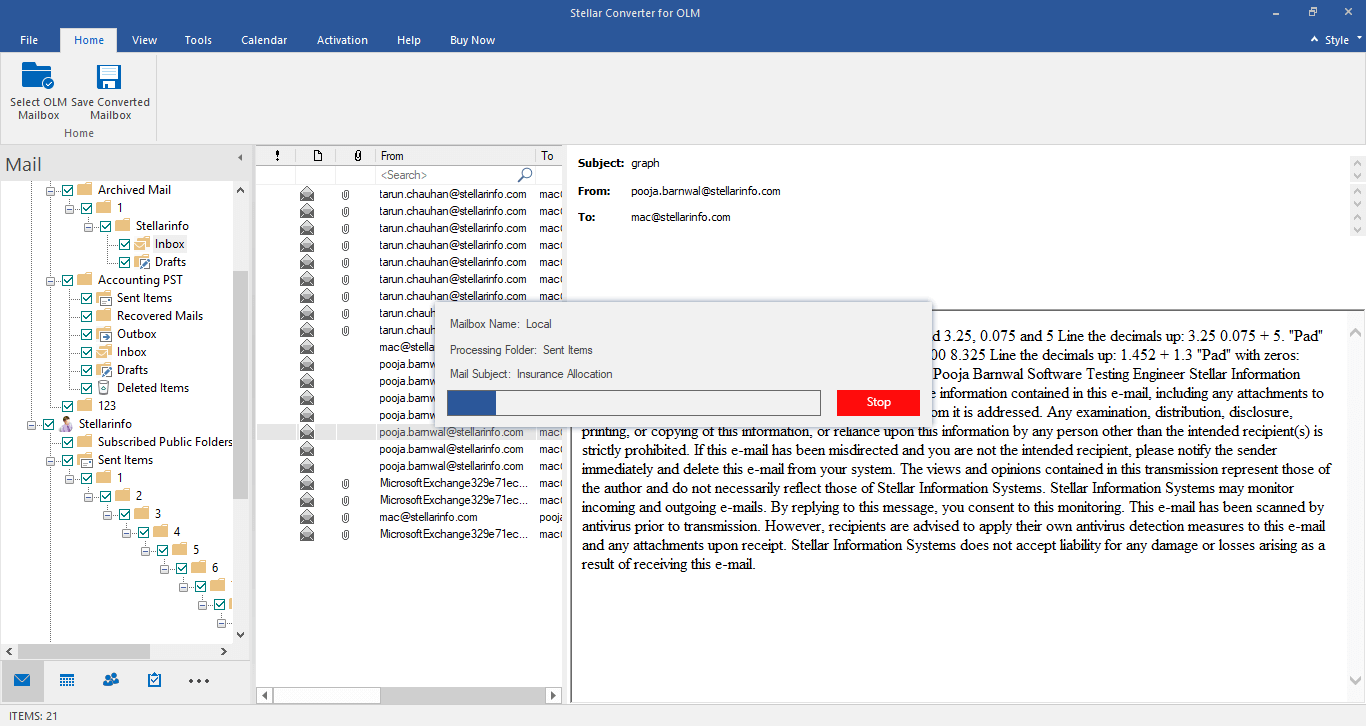The height and width of the screenshot is (726, 1366).
Task: Collapse the Accounting PST tree node
Action: click(x=51, y=280)
